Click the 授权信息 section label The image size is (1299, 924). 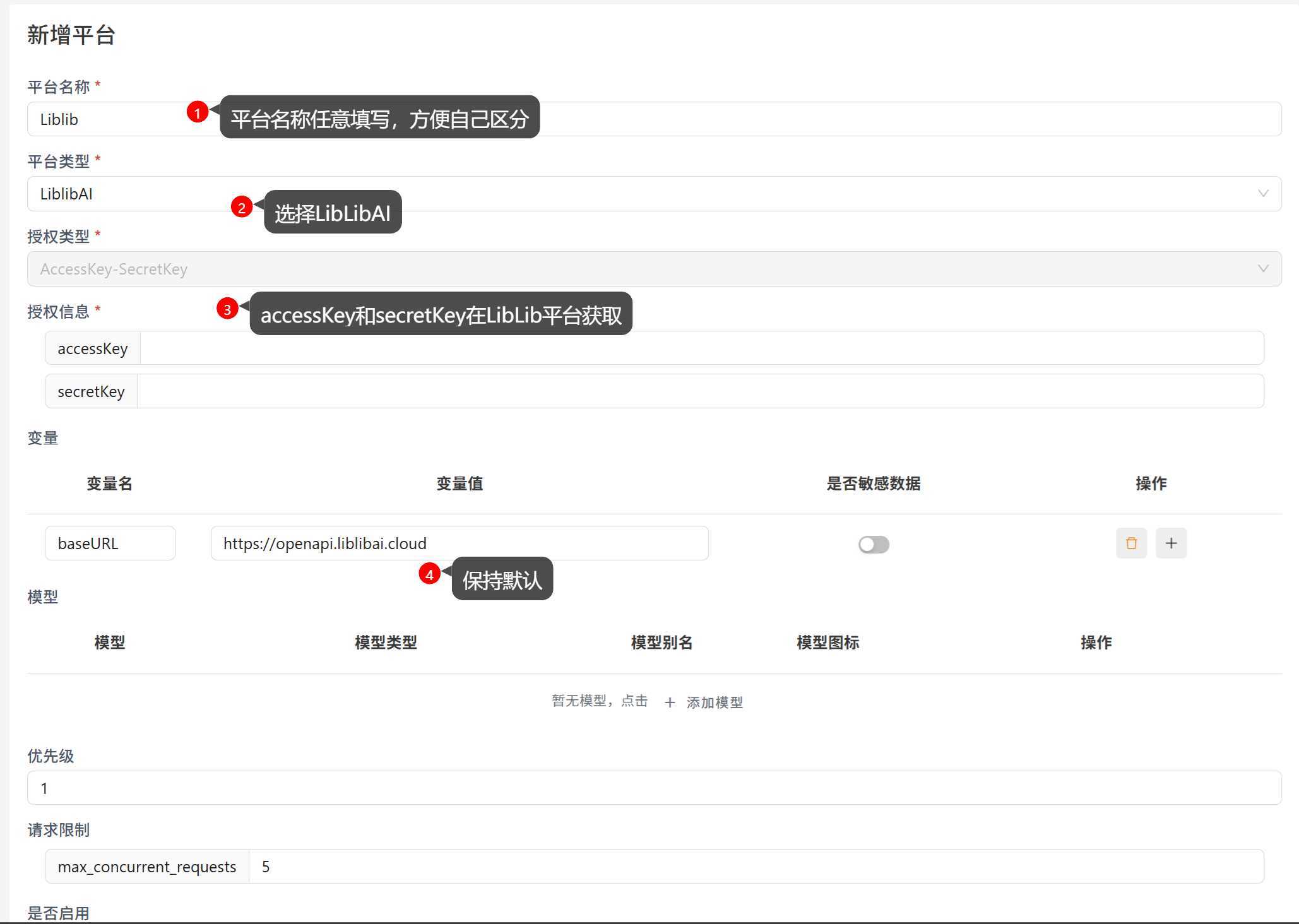[x=58, y=311]
